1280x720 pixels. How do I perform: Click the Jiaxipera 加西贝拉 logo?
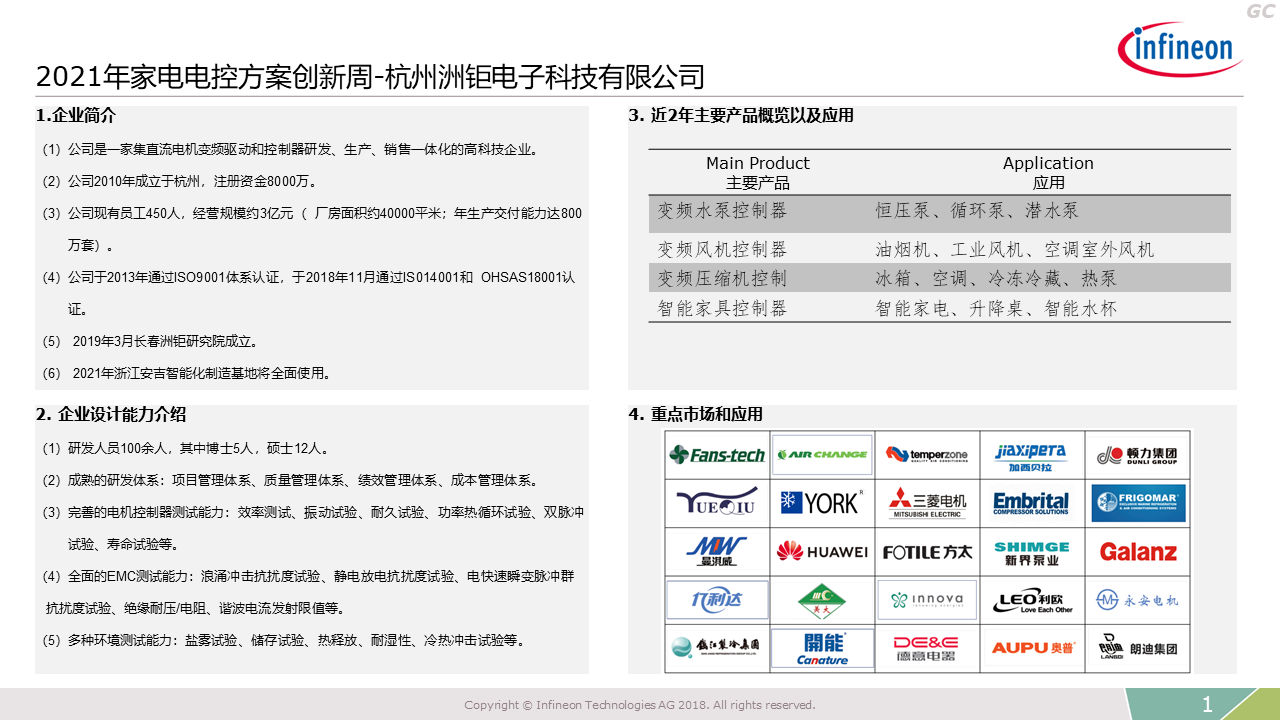[1031, 456]
